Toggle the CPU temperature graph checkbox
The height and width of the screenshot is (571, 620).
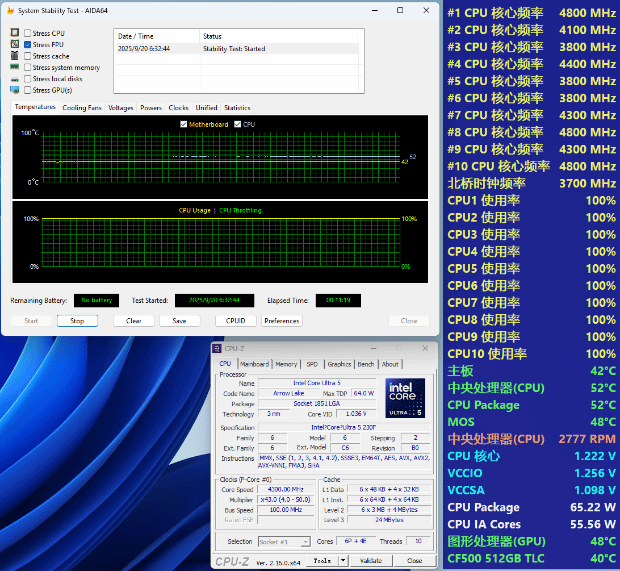point(238,124)
